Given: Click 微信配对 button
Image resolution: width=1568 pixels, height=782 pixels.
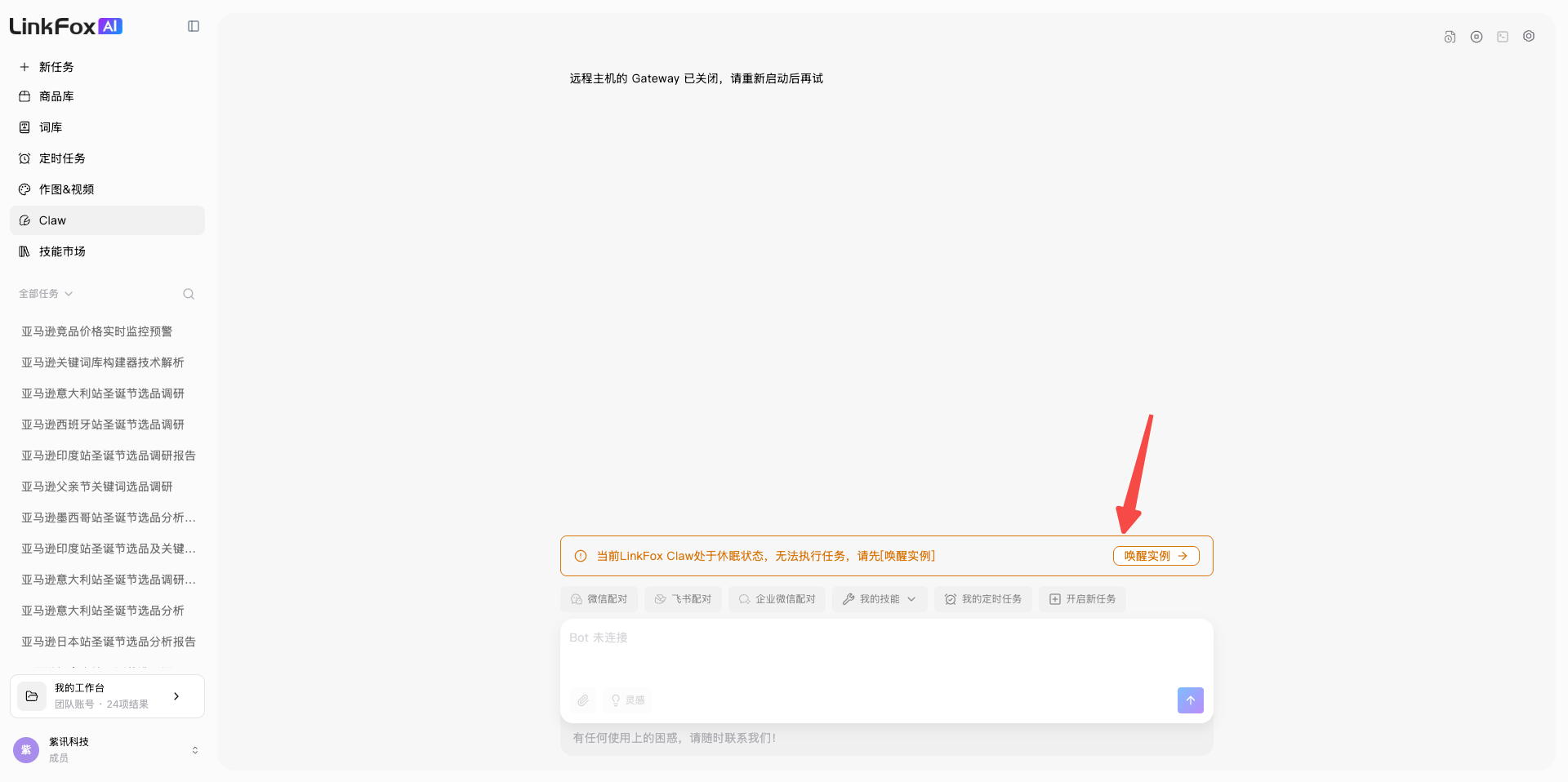Looking at the screenshot, I should pyautogui.click(x=599, y=599).
